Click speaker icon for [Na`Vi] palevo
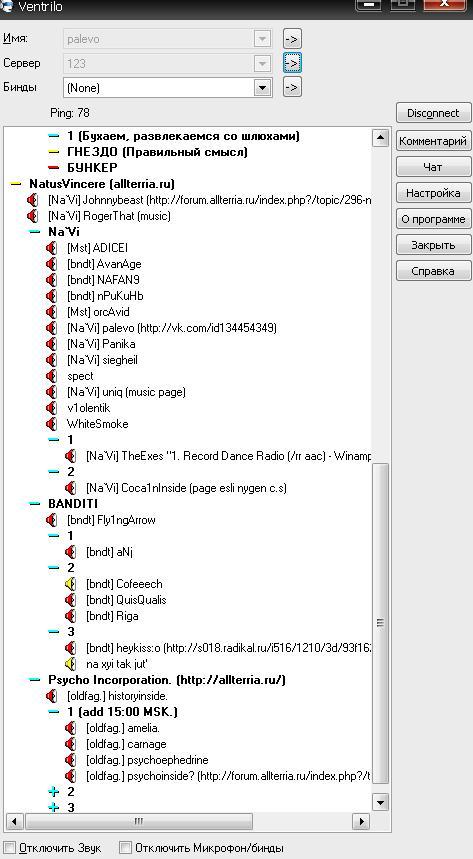473x859 pixels. [x=52, y=328]
